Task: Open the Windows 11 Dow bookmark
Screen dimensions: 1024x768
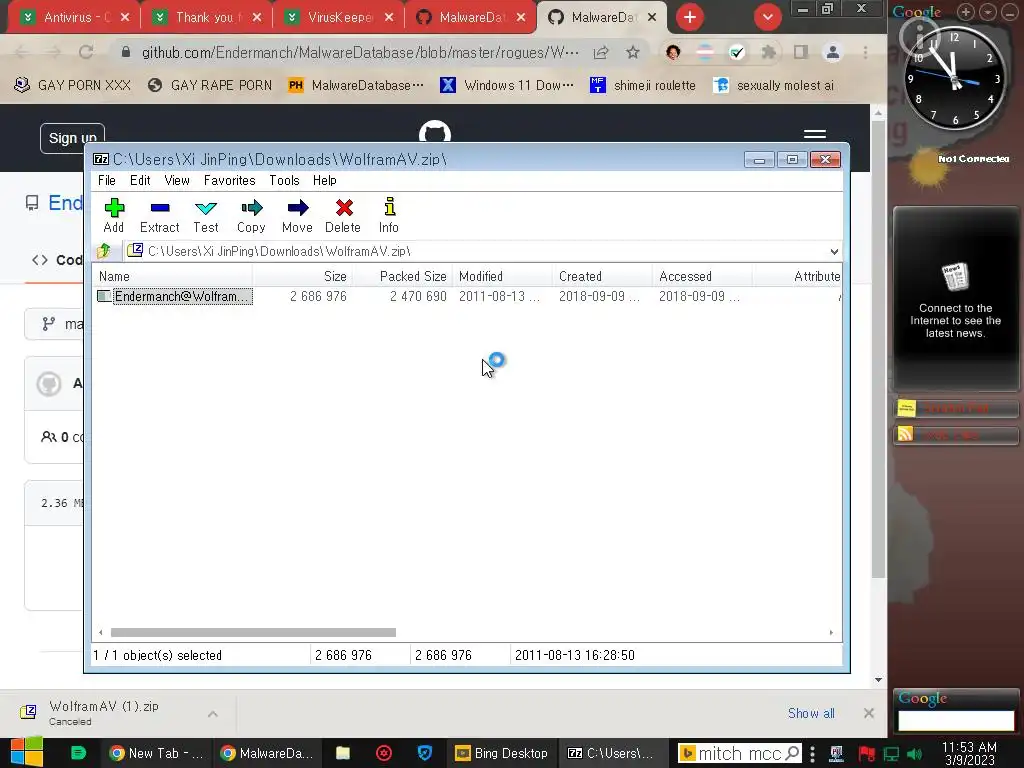Action: [x=507, y=86]
